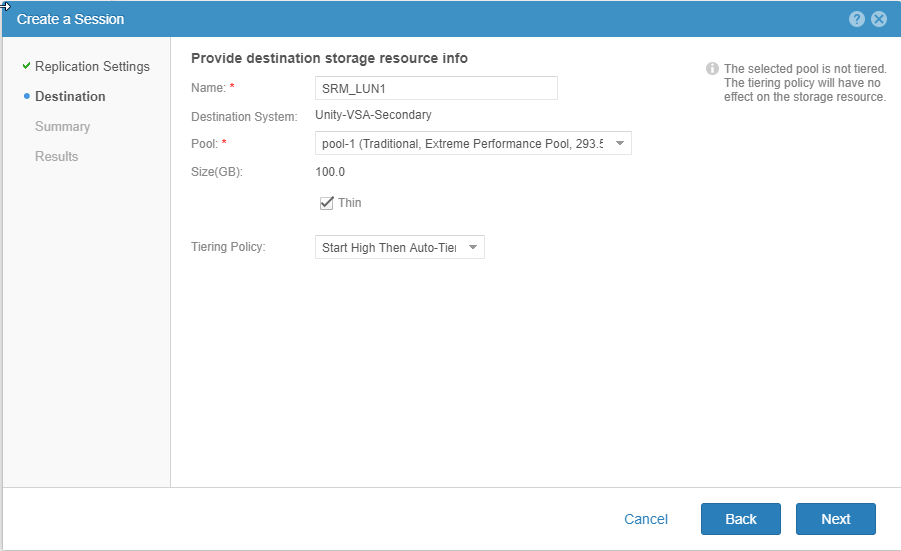Click the Cancel link
The width and height of the screenshot is (901, 551).
(645, 519)
